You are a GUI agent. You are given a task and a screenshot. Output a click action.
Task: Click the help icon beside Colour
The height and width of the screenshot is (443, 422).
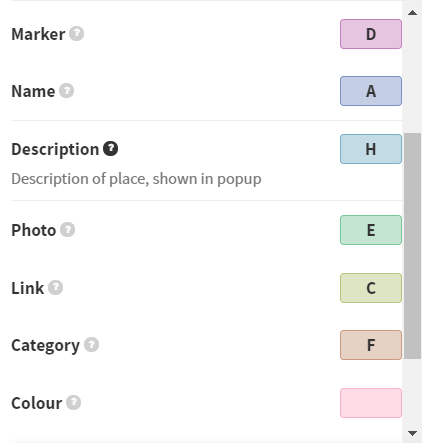coord(73,403)
